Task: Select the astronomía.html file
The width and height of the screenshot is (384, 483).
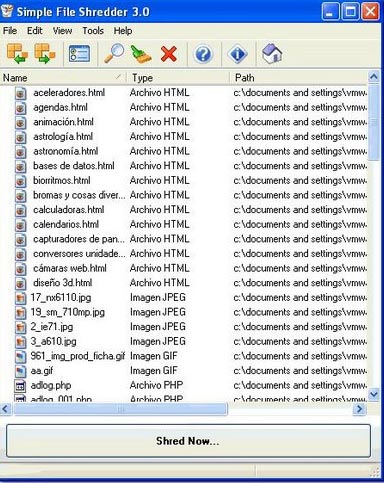Action: tap(66, 152)
